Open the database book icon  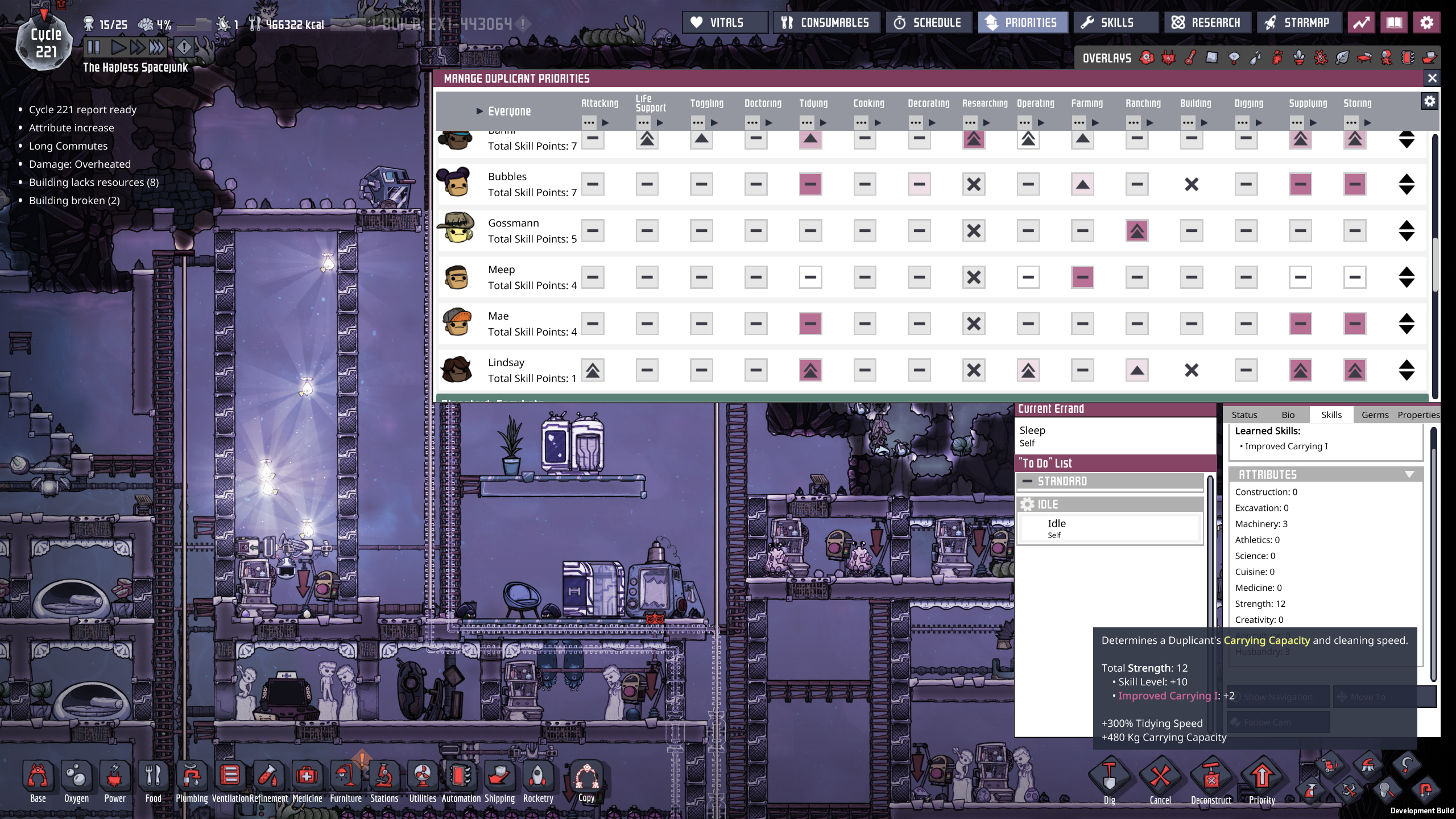(1394, 23)
